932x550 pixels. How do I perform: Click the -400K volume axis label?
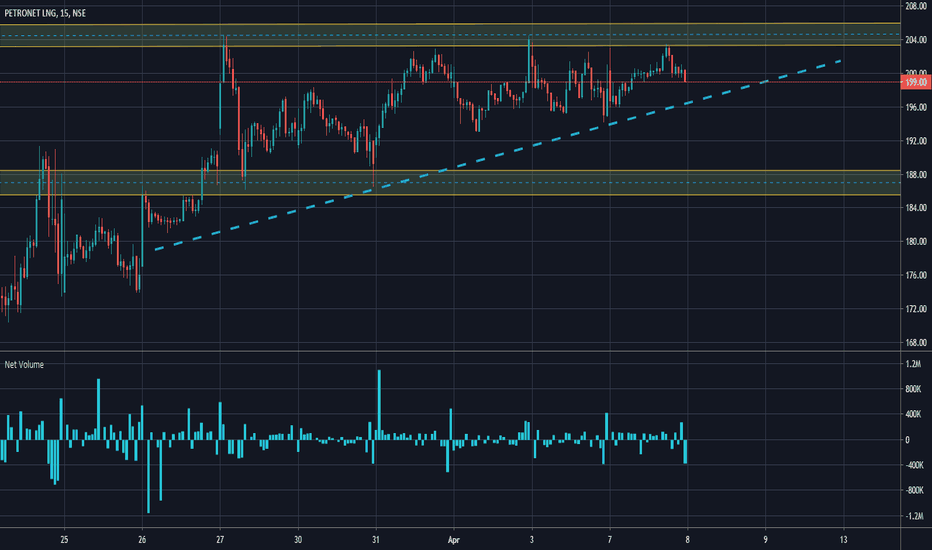coord(915,465)
